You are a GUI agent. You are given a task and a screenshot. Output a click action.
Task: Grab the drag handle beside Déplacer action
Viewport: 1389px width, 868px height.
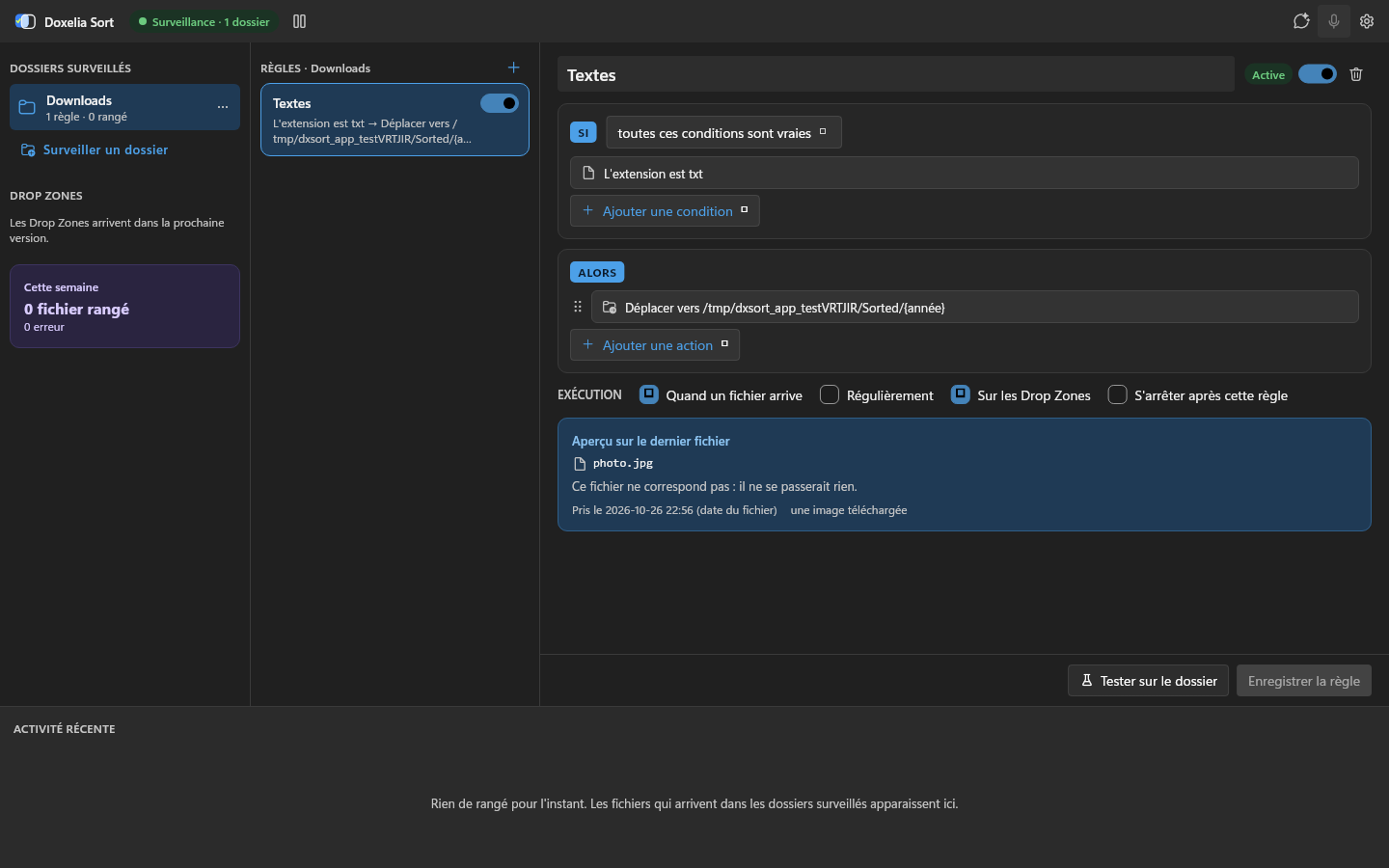pos(578,307)
